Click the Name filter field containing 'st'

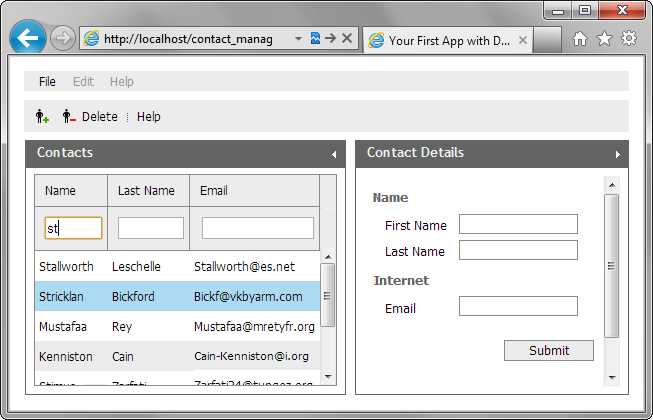click(73, 228)
